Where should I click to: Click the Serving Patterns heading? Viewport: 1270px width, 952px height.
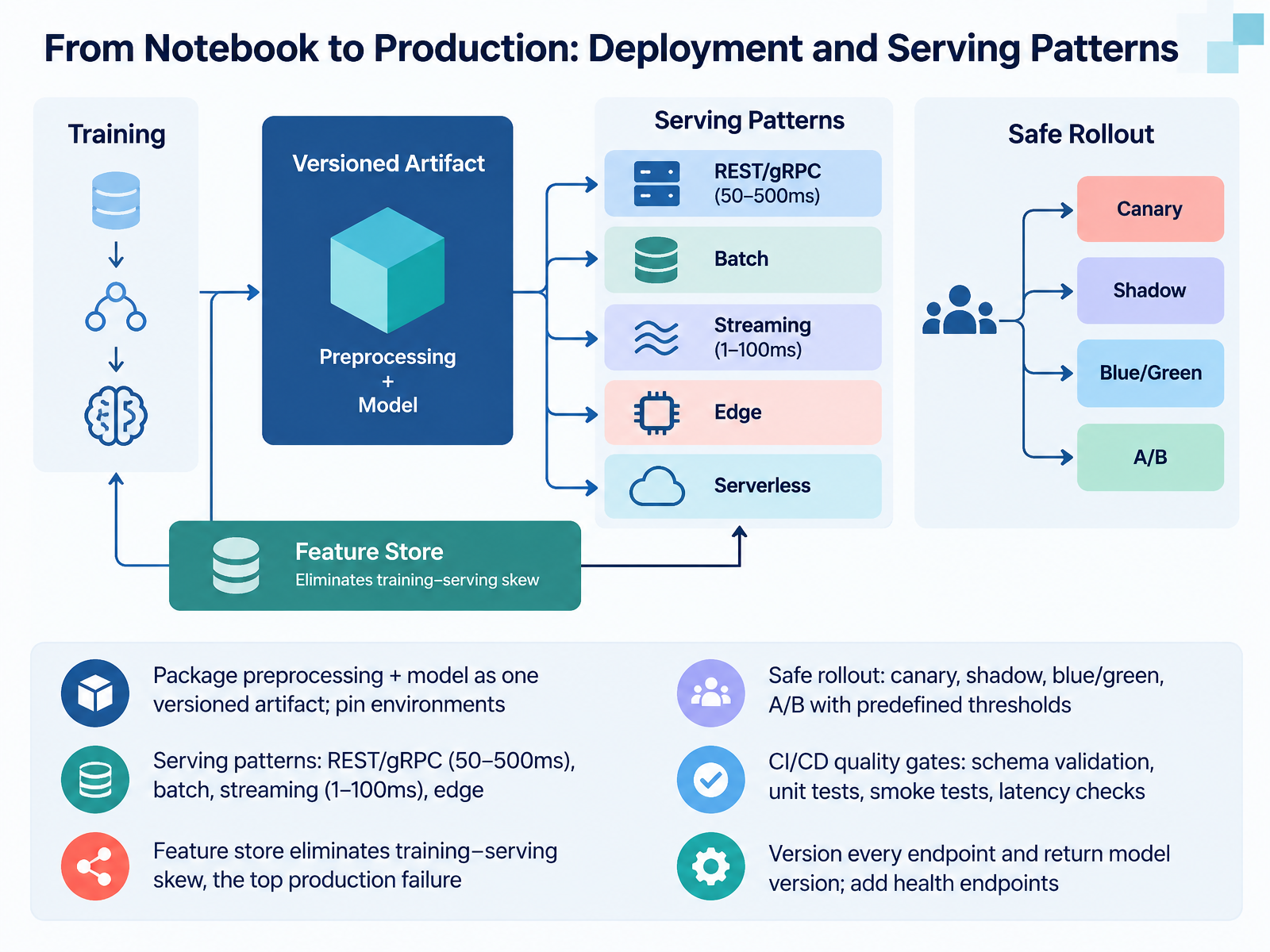tap(749, 121)
